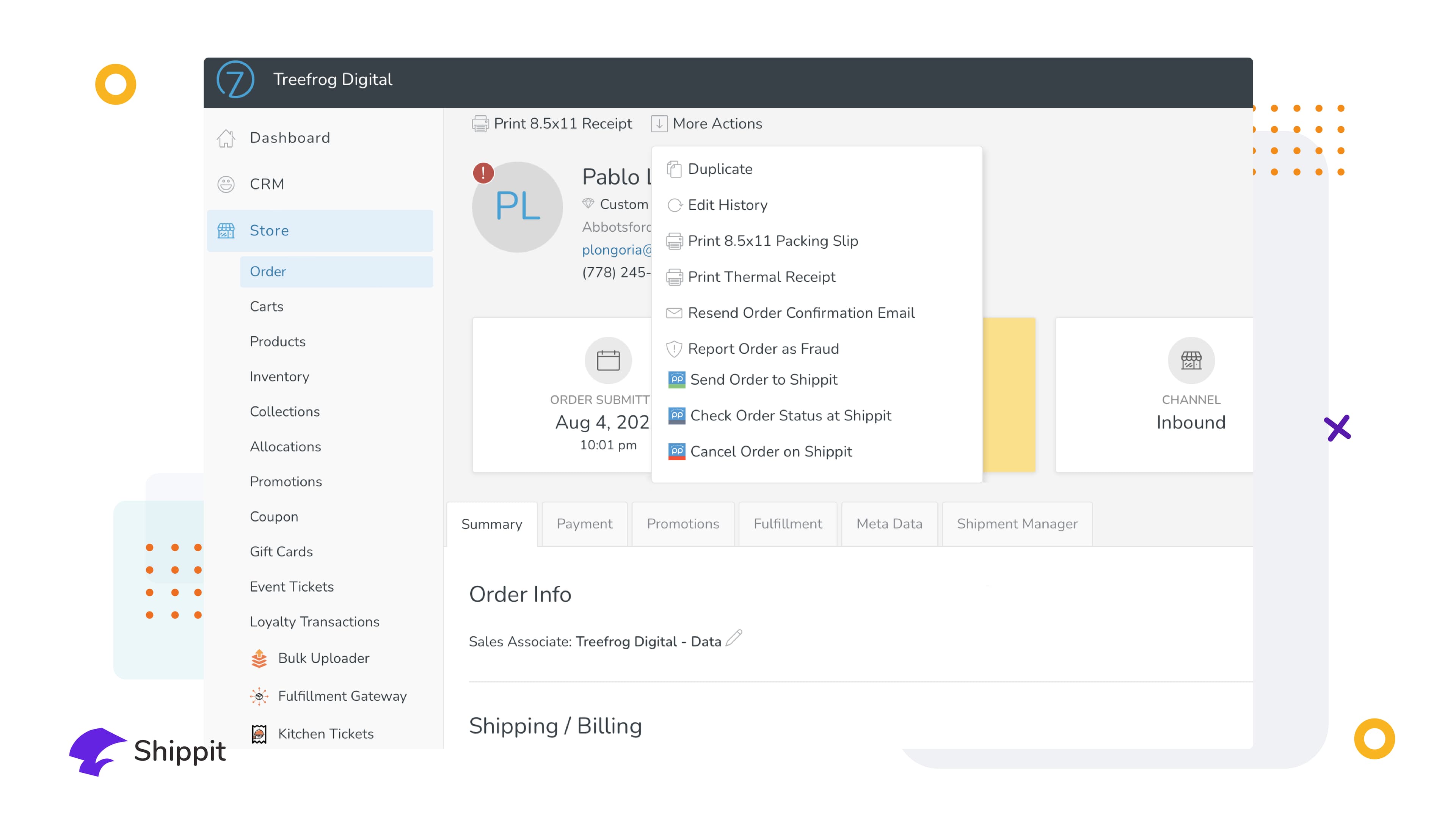Open the Promotions tab
Viewport: 1456px width, 819px height.
[683, 524]
